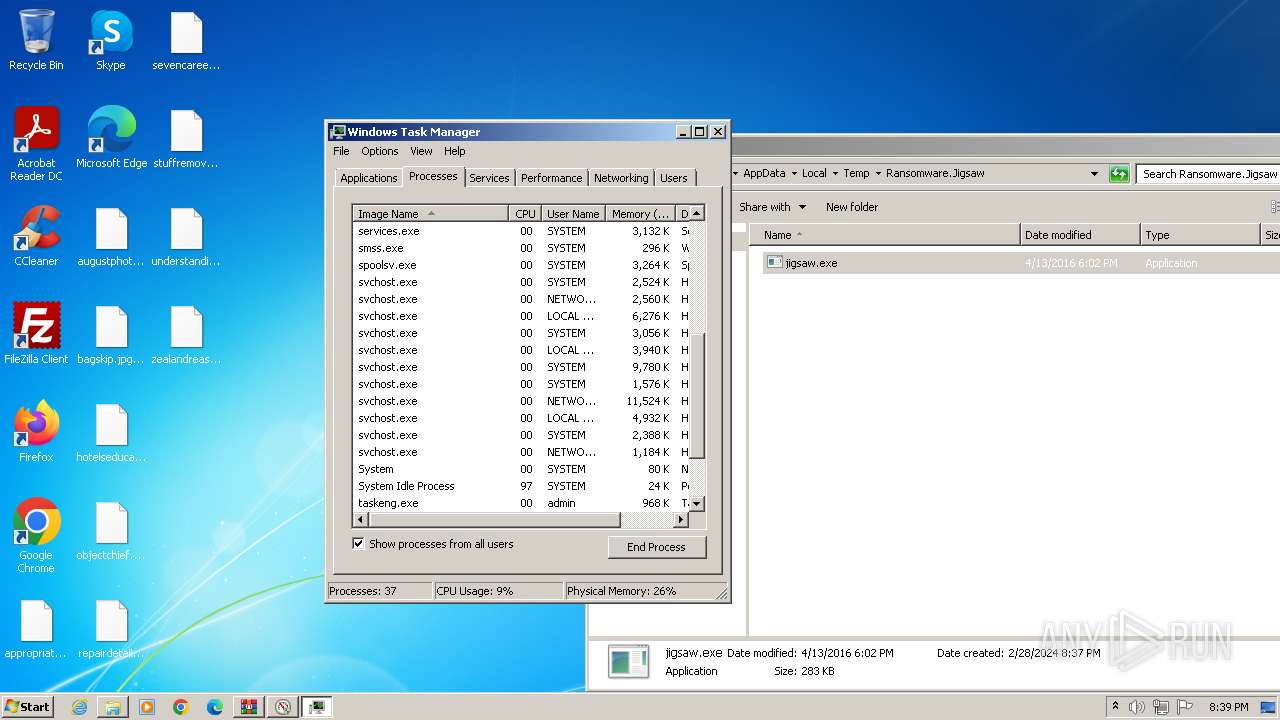Expand the Local breadcrumb arrow in Explorer
Viewport: 1280px width, 720px height.
[x=836, y=173]
